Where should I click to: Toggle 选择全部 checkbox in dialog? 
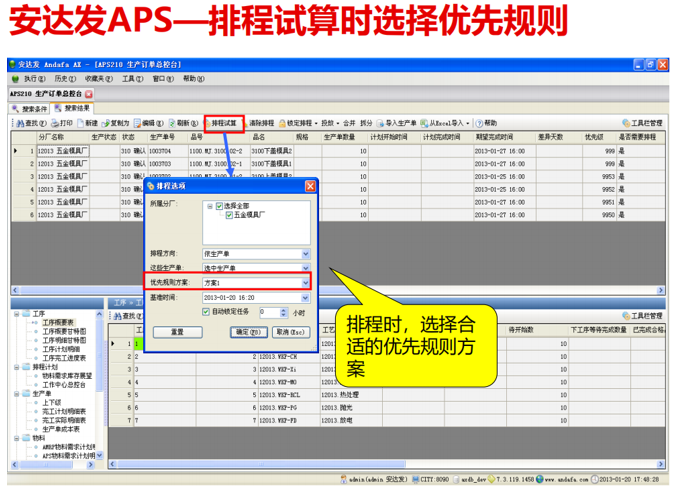219,206
